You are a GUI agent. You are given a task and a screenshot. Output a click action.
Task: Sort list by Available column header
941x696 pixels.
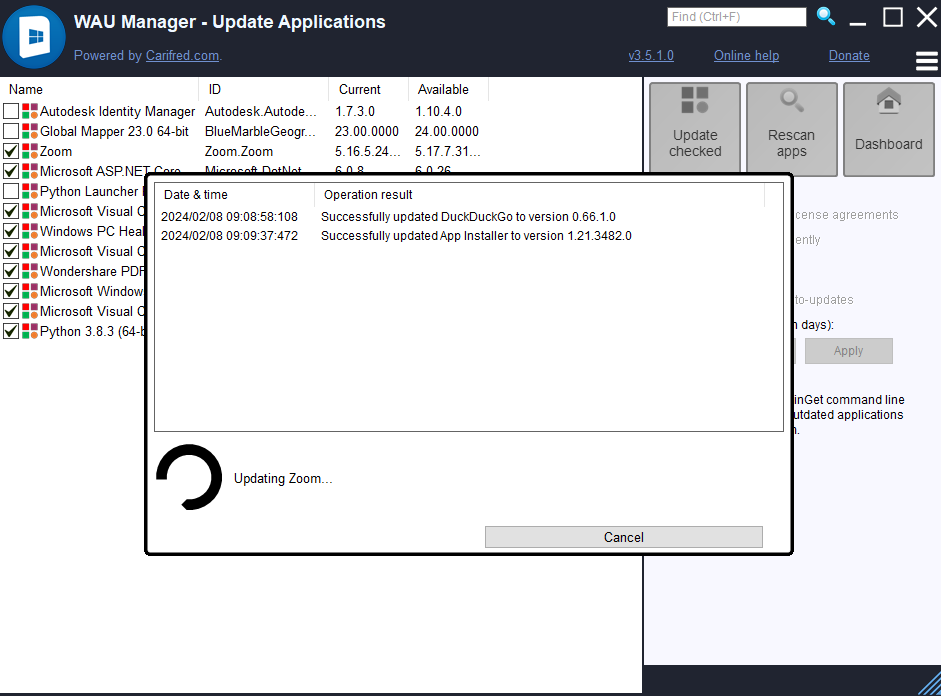click(449, 89)
